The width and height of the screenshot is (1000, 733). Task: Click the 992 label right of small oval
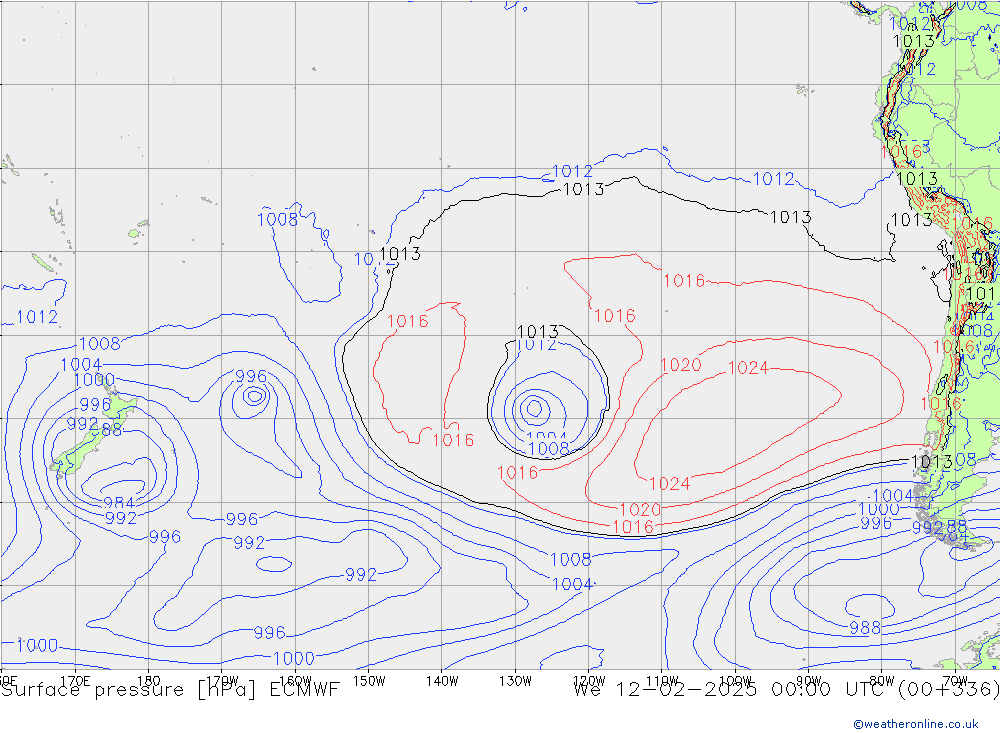click(361, 575)
